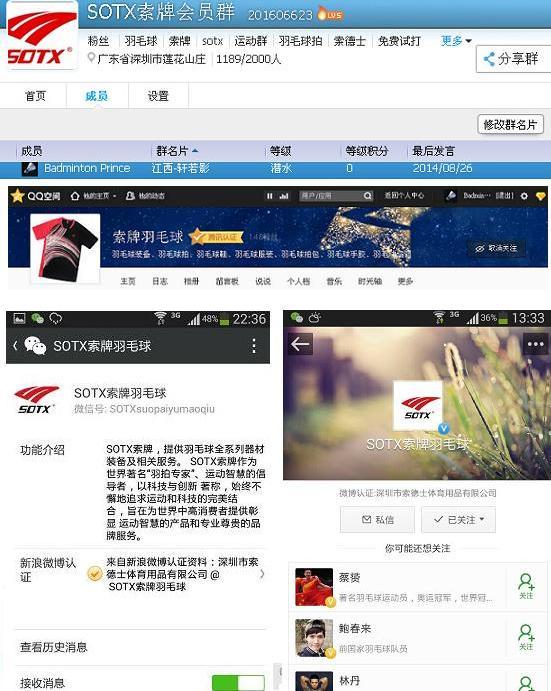The image size is (551, 691).
Task: Send a 私信 message on Weibo
Action: click(377, 520)
